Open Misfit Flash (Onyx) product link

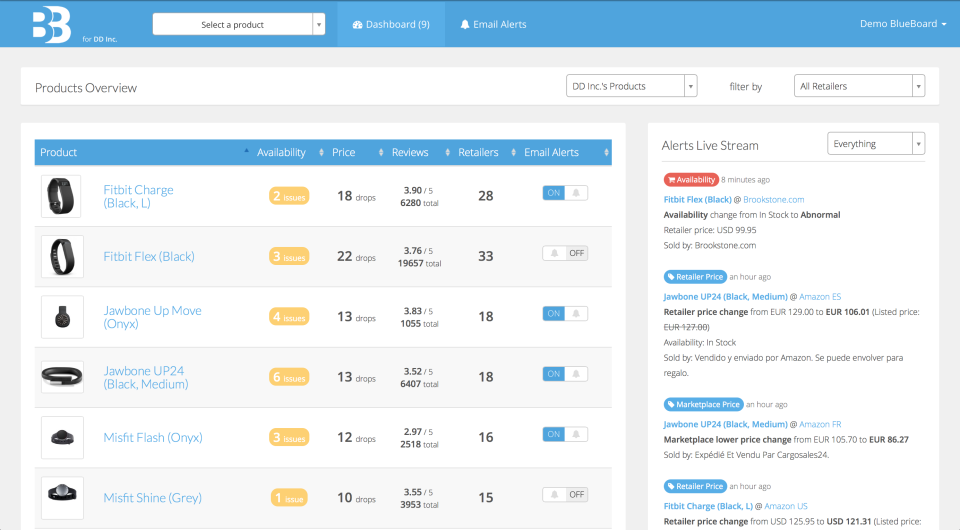click(152, 438)
